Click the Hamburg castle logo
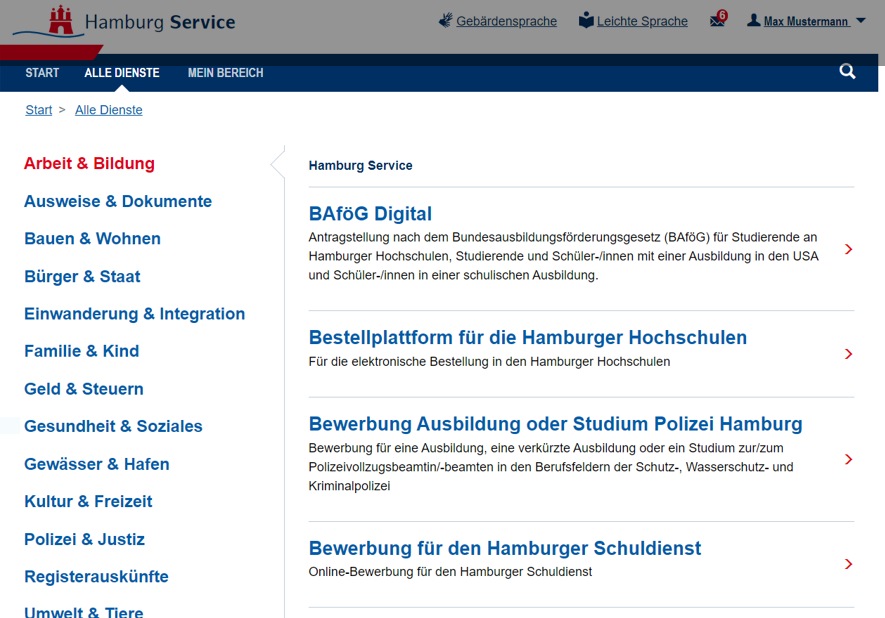This screenshot has height=618, width=885. click(60, 21)
